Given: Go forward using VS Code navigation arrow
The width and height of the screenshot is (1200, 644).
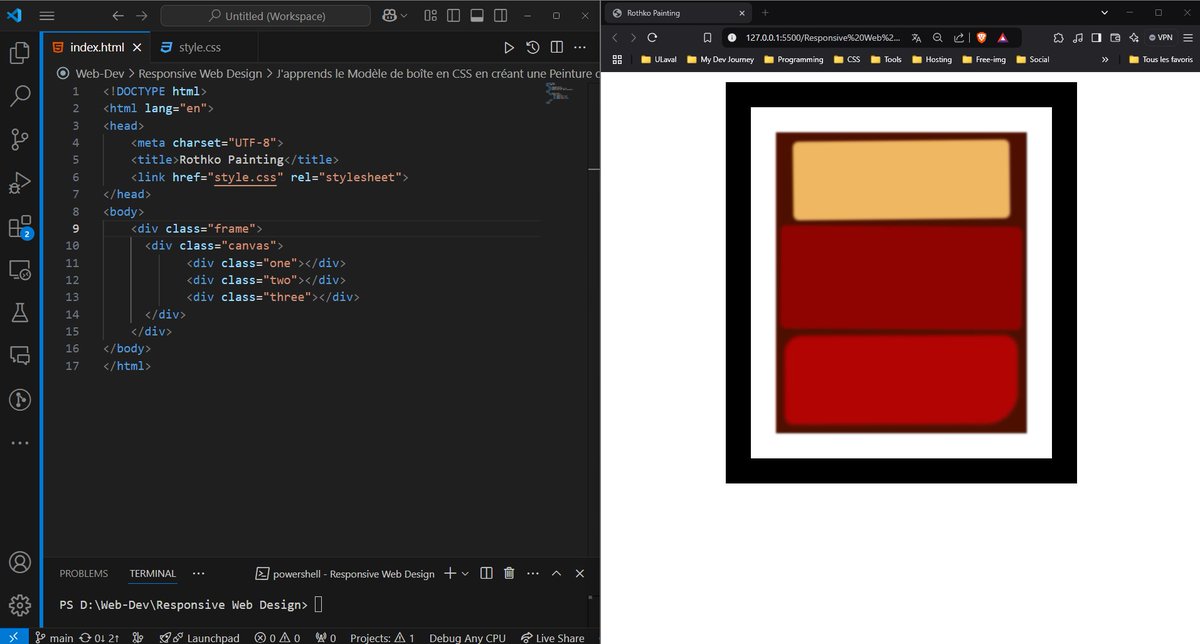Looking at the screenshot, I should pos(141,16).
